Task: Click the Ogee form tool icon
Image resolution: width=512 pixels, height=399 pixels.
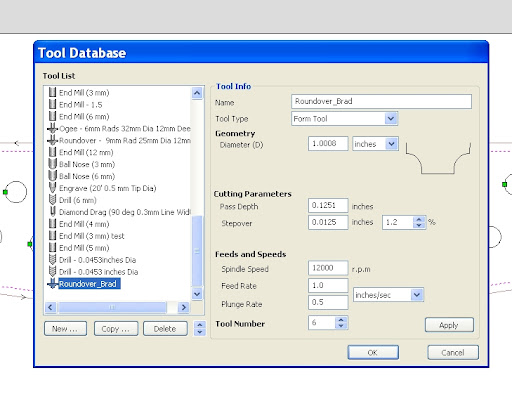Action: (x=52, y=128)
